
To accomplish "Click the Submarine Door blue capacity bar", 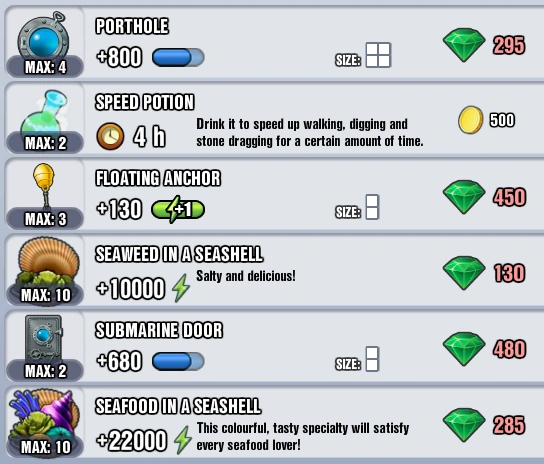I will [x=178, y=361].
